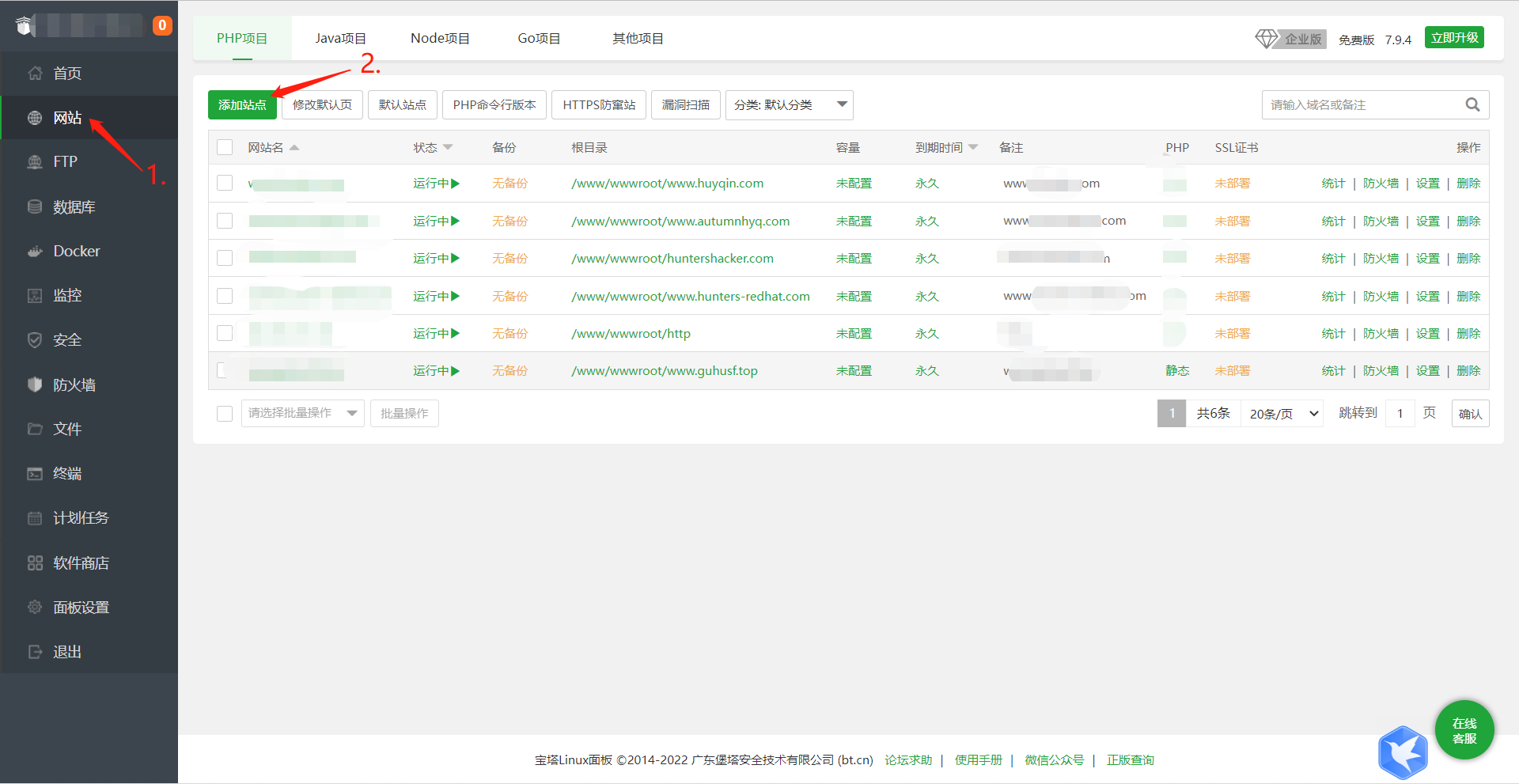Click the upgrade now button
1519x784 pixels.
click(x=1454, y=38)
